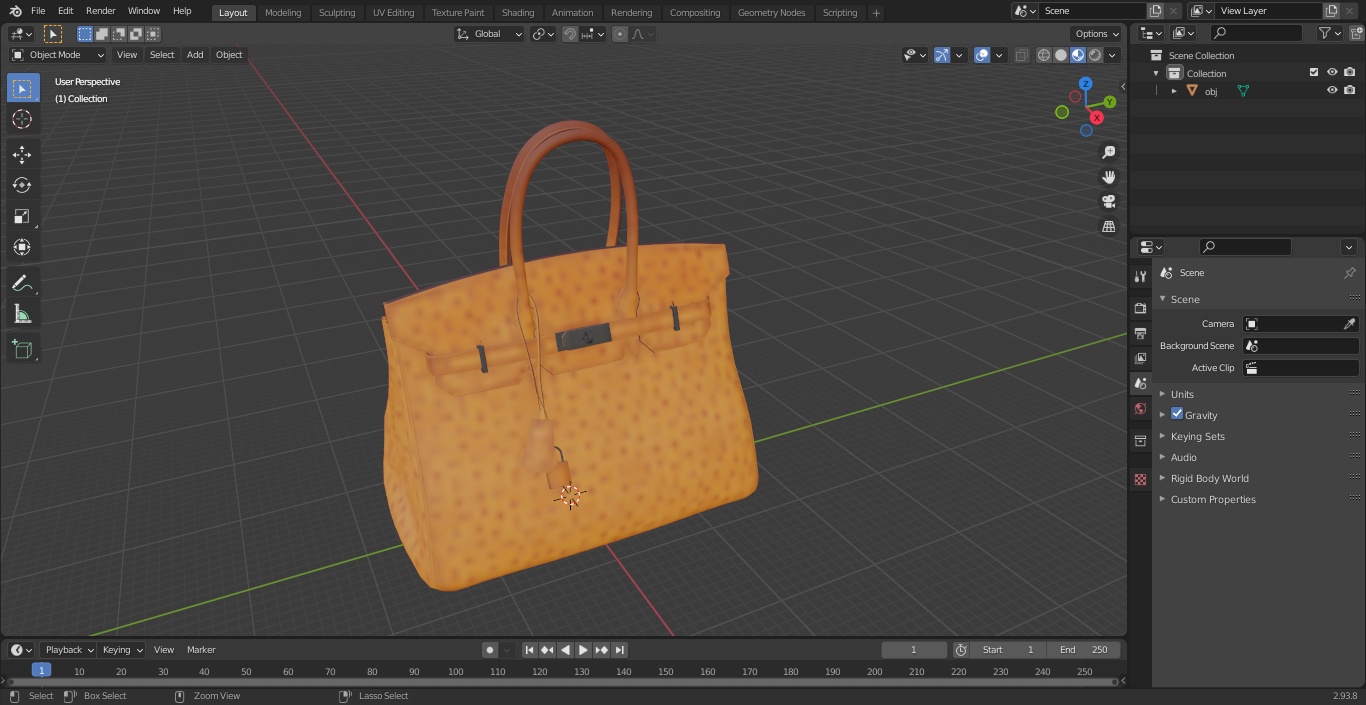The width and height of the screenshot is (1366, 705).
Task: Uncheck Collection exclude-from-view-layer checkbox
Action: click(x=1314, y=73)
